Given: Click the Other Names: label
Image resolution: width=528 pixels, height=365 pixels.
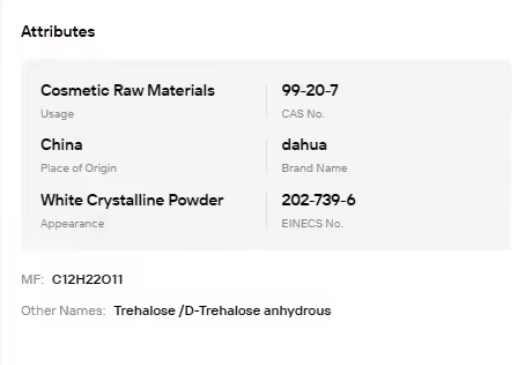Looking at the screenshot, I should pos(63,310).
